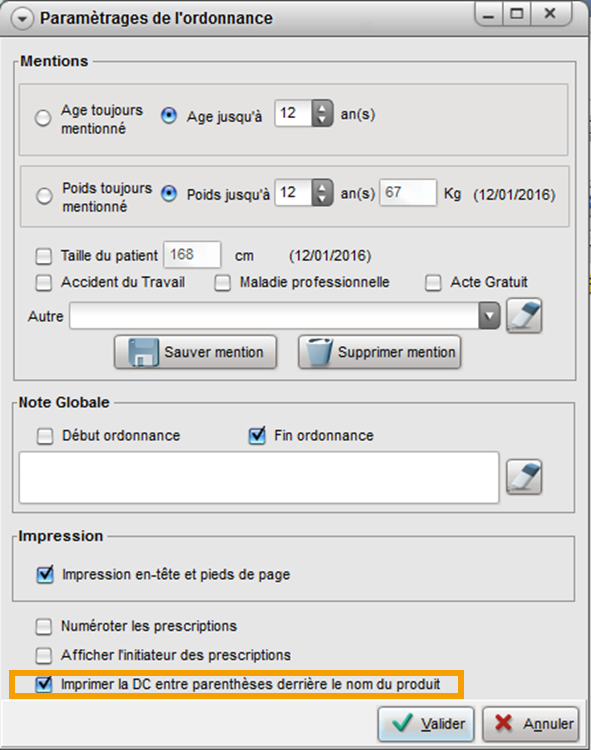Check the Taille du patient box
Viewport: 591px width, 750px height.
tap(44, 256)
